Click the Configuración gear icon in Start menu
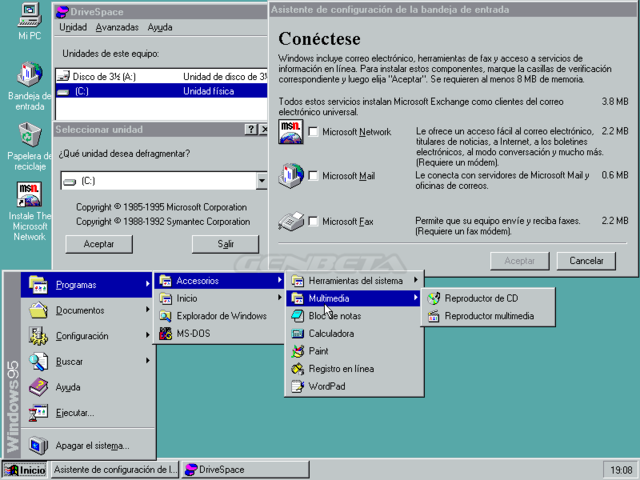 [38, 336]
